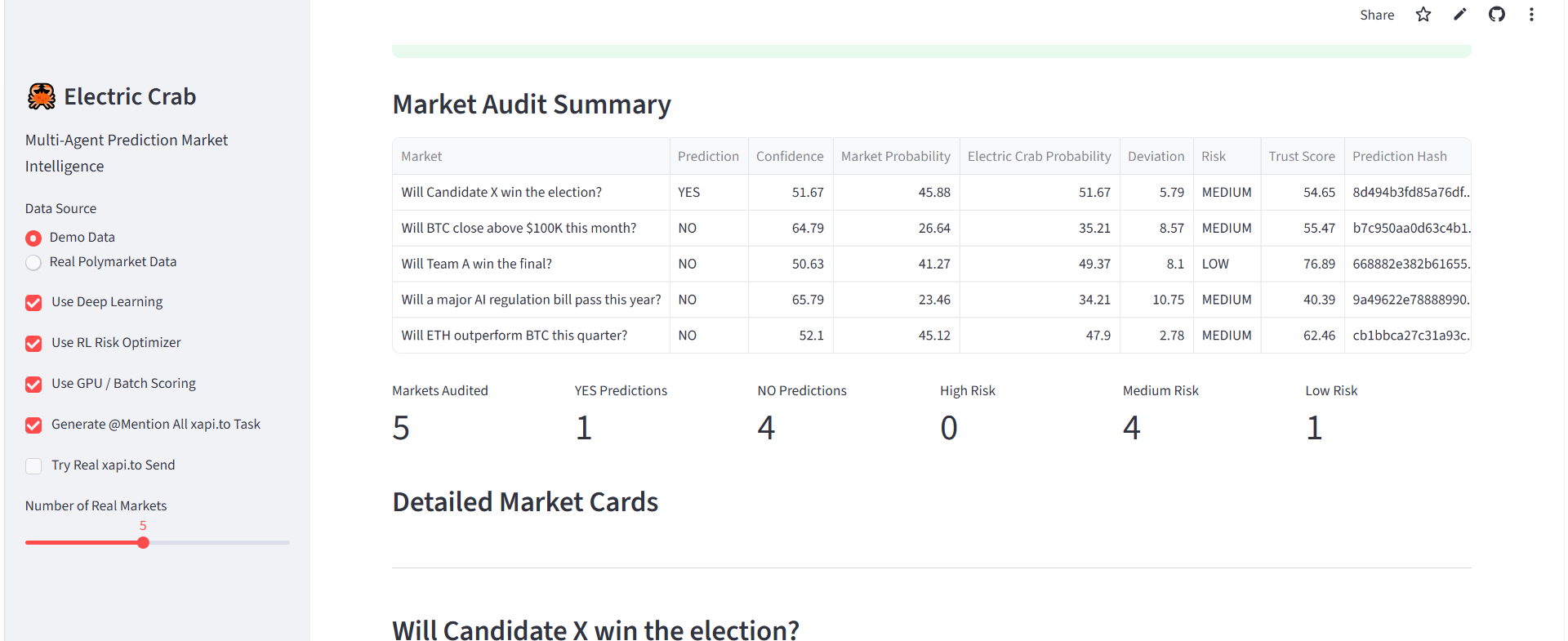Click the hash cell starting 8d494b3fd85a76df
The image size is (1568, 641).
[x=1407, y=192]
